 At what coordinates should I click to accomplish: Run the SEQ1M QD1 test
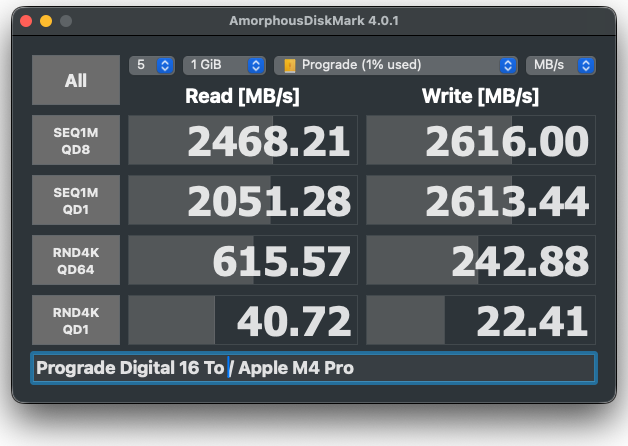(x=76, y=200)
